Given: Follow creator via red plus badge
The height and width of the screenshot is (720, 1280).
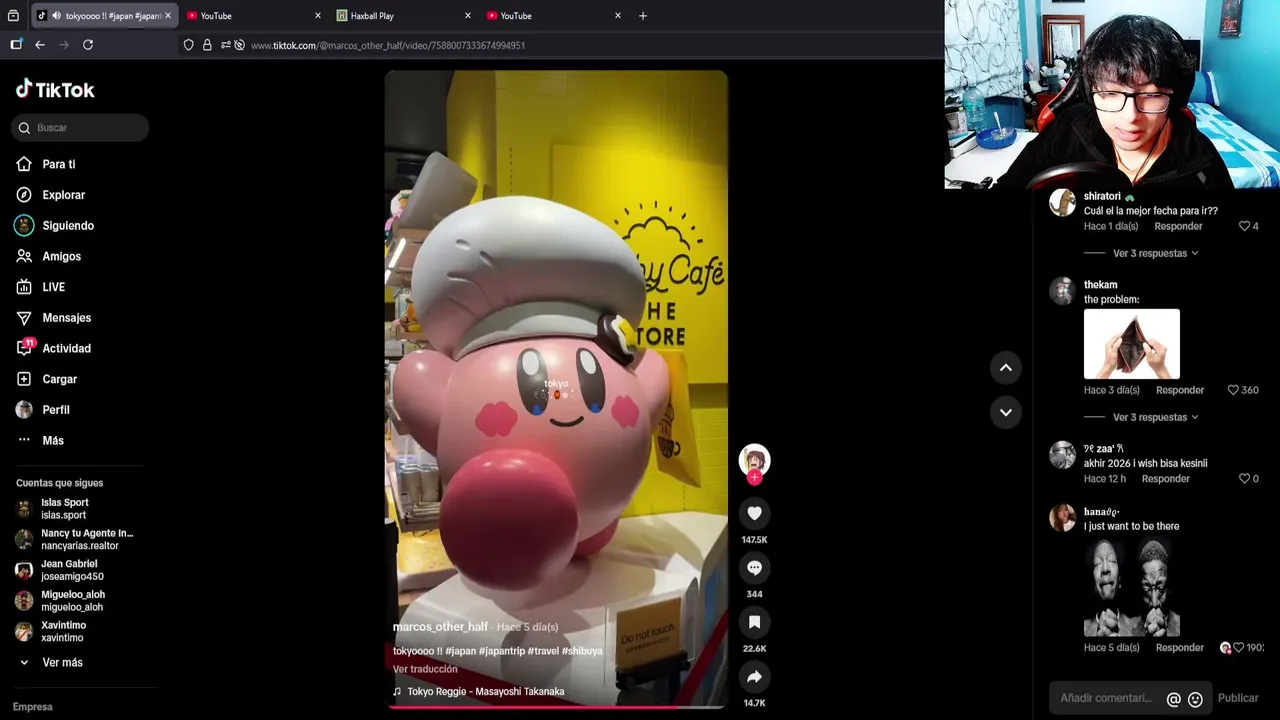Looking at the screenshot, I should (754, 478).
